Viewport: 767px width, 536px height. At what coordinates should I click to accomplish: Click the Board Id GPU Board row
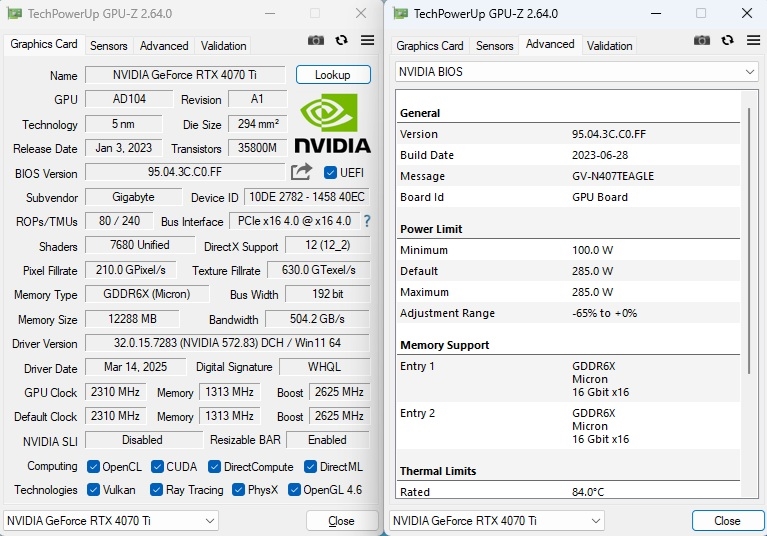point(568,197)
